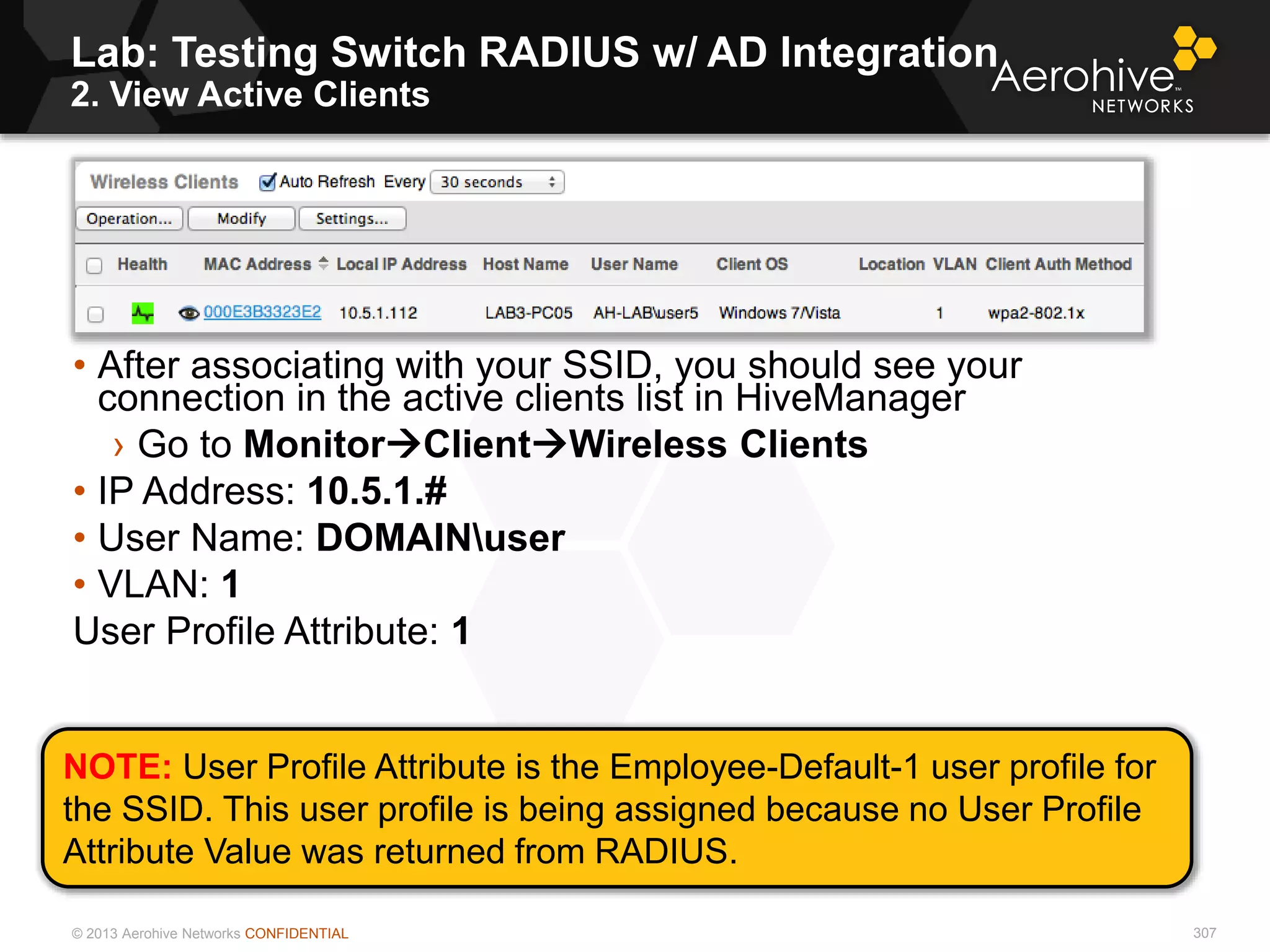Click the VLAN value 1 in the client row

[939, 313]
